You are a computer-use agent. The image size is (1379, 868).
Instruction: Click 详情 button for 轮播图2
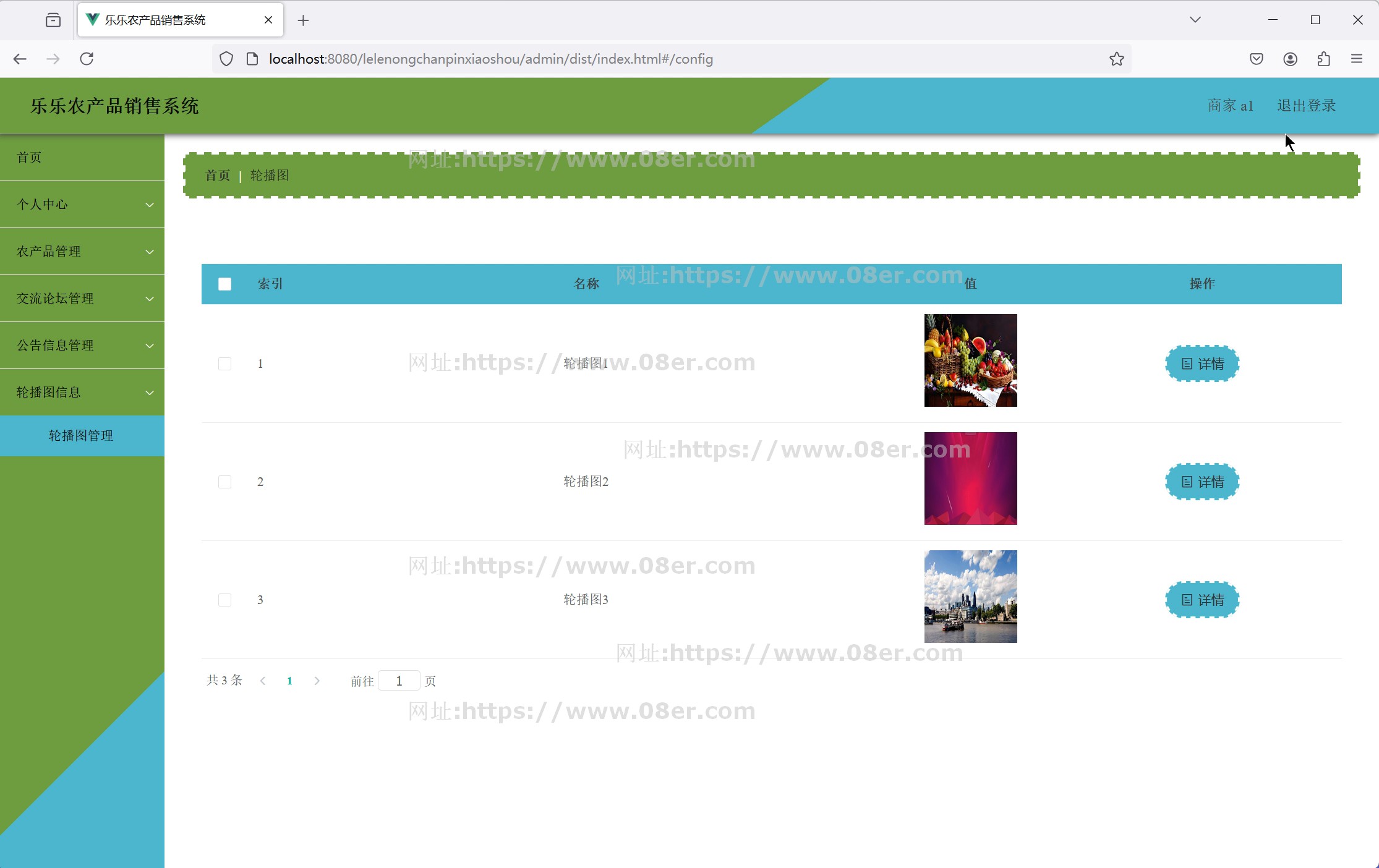click(x=1202, y=482)
